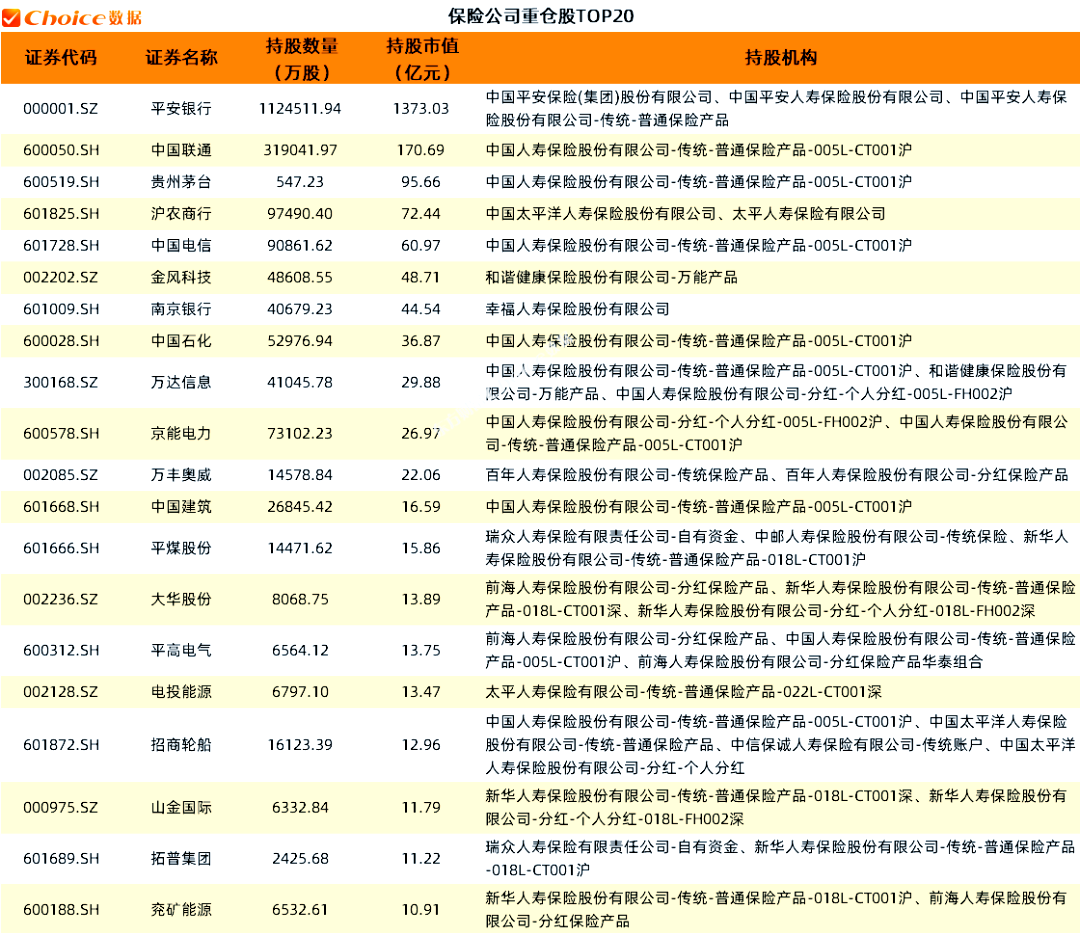Select code 601825.SH
The image size is (1080, 933).
tap(61, 213)
